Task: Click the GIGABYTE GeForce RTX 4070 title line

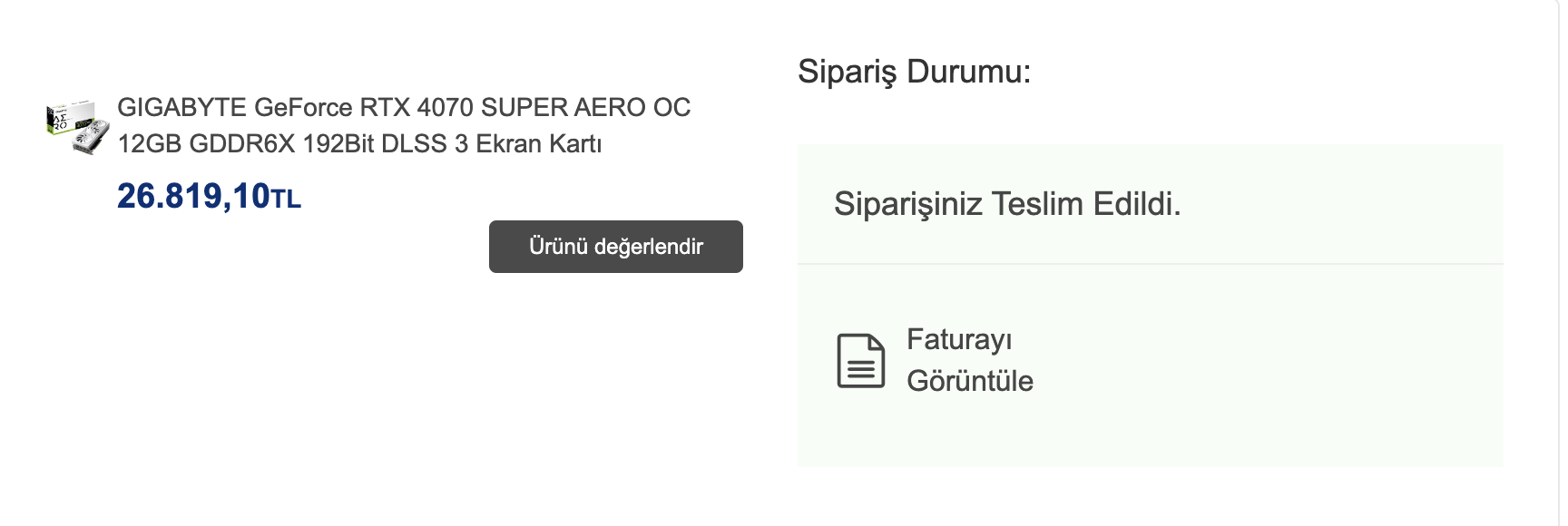Action: (x=404, y=107)
